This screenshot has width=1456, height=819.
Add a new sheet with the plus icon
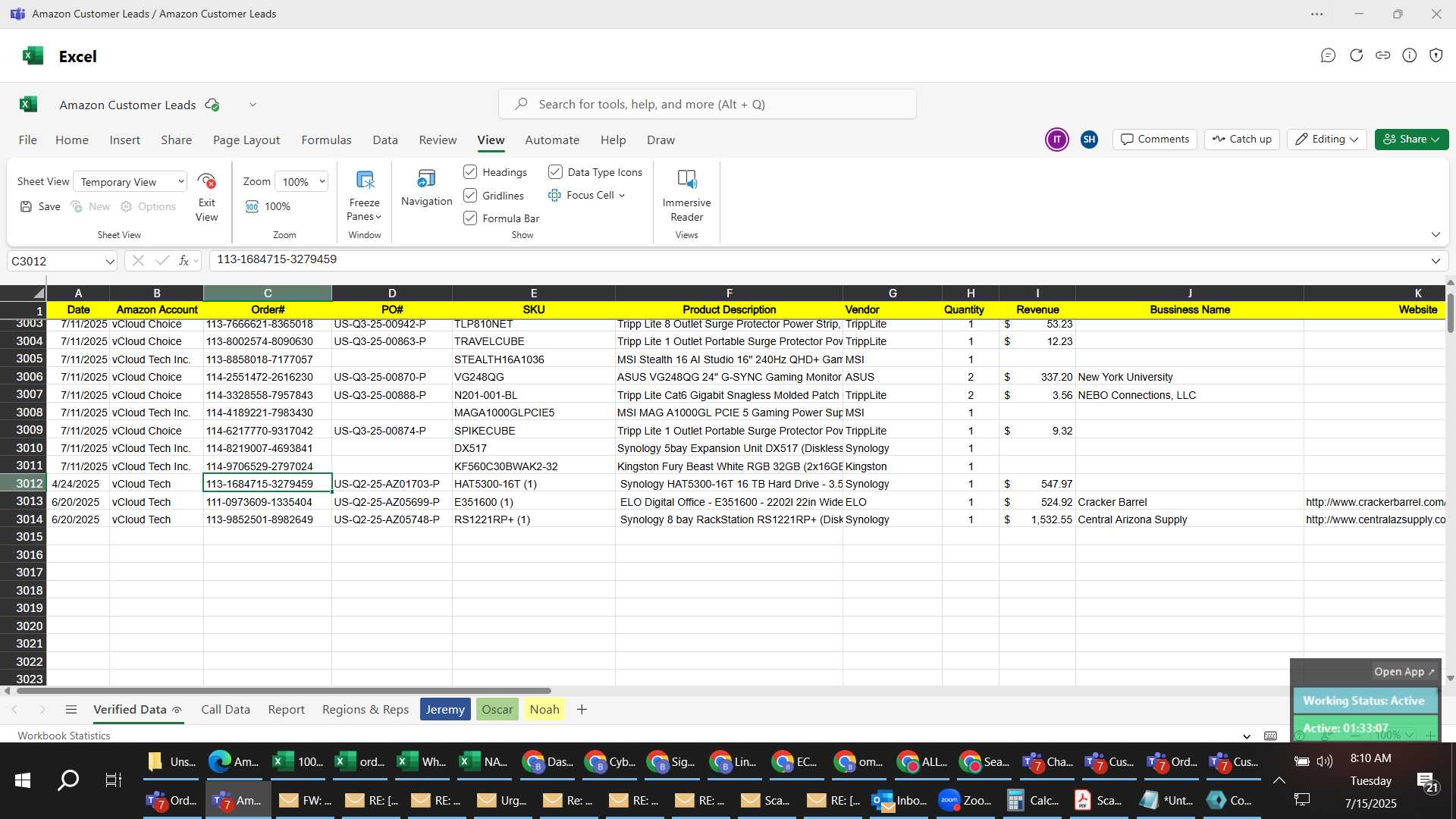point(582,710)
